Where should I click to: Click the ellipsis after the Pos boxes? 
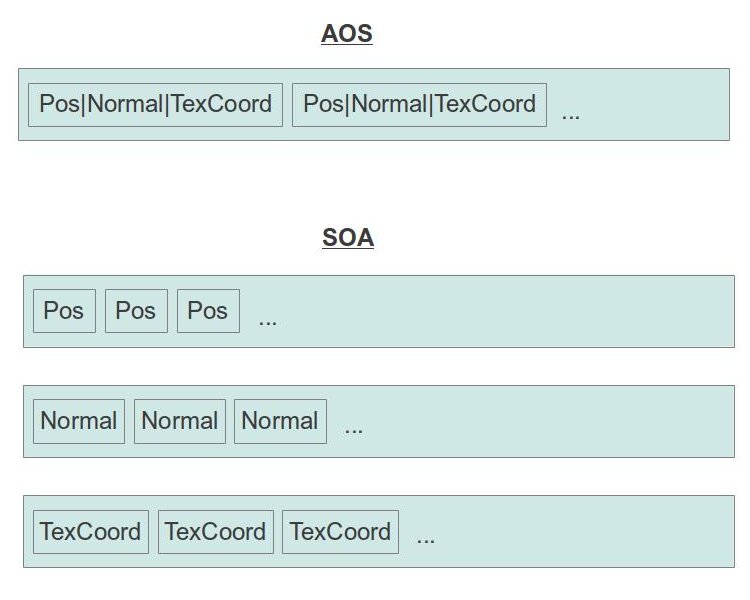click(x=267, y=321)
